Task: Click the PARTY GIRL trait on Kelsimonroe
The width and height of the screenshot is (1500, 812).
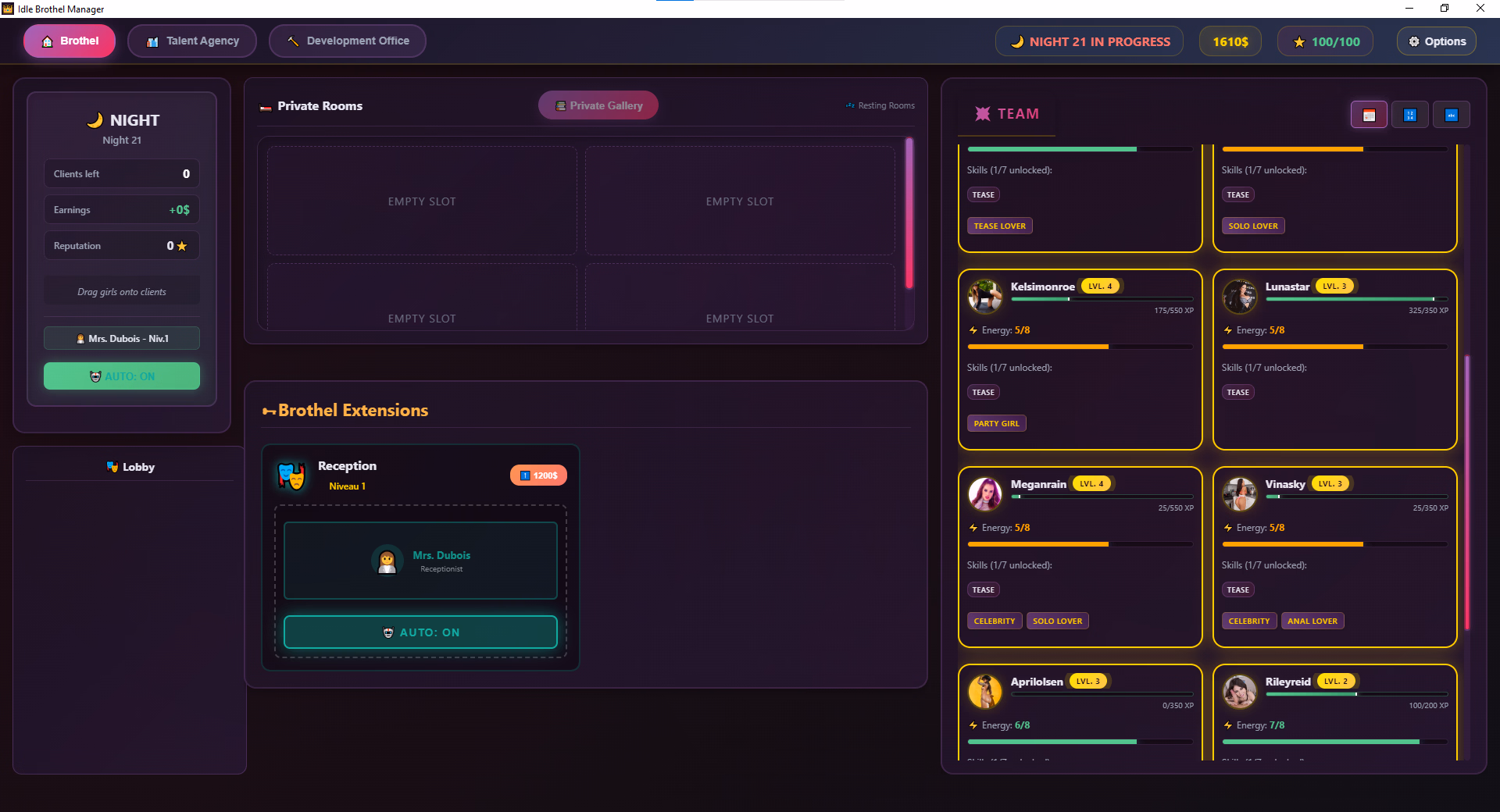Action: click(997, 423)
